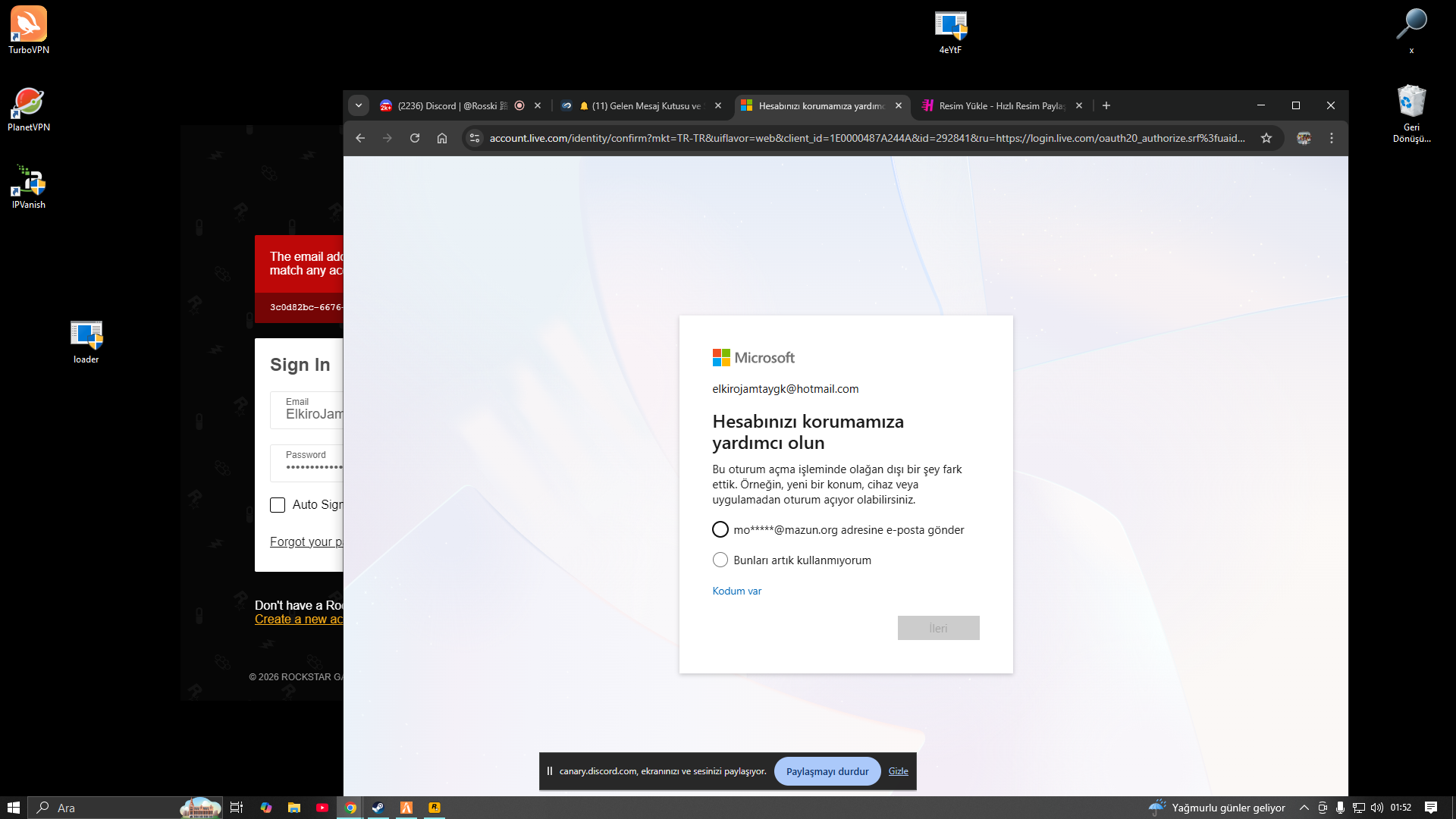
Task: Open the notification center icon
Action: tap(1431, 808)
